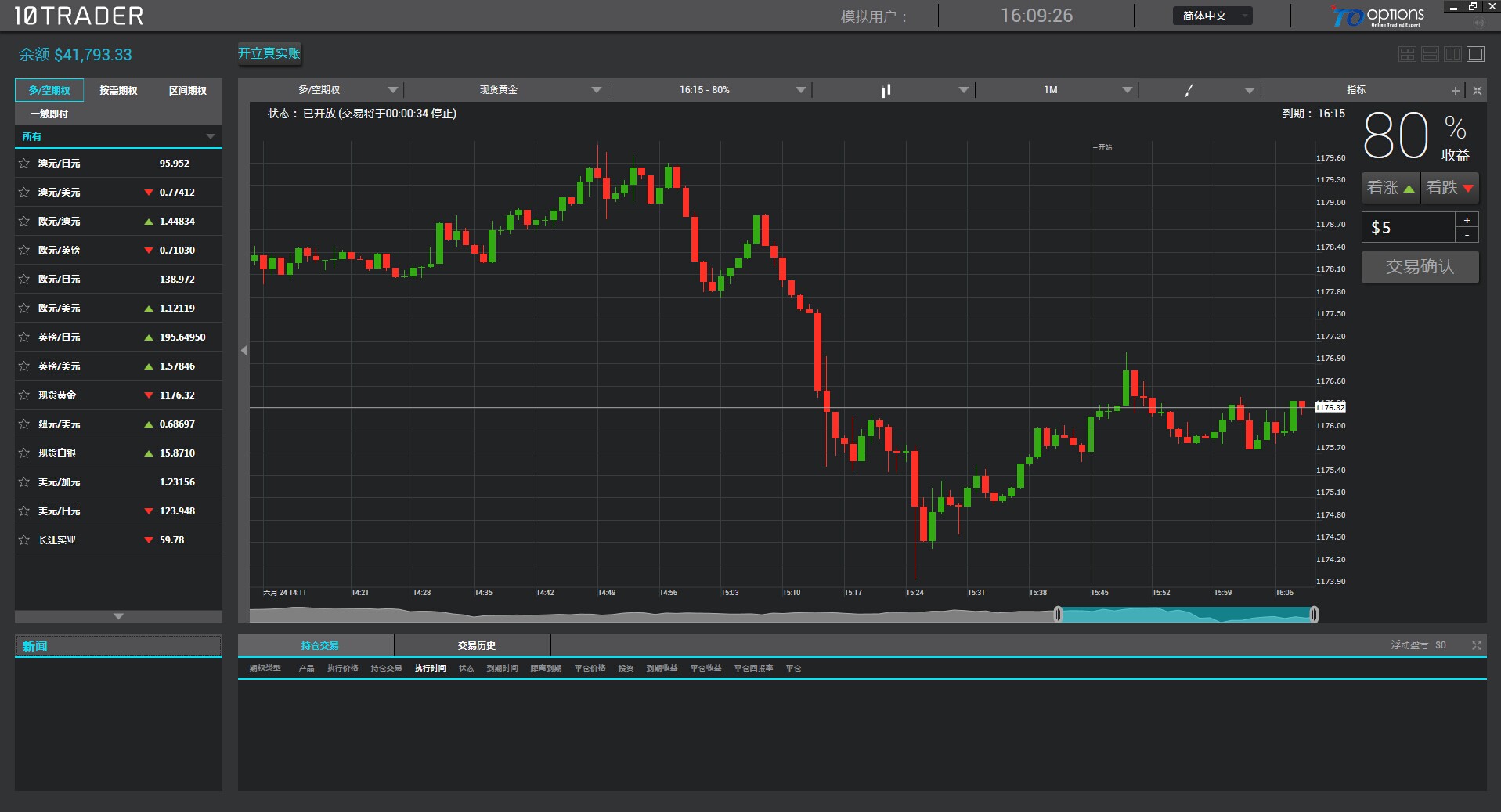Click the $5 investment amount field
This screenshot has width=1501, height=812.
1407,228
